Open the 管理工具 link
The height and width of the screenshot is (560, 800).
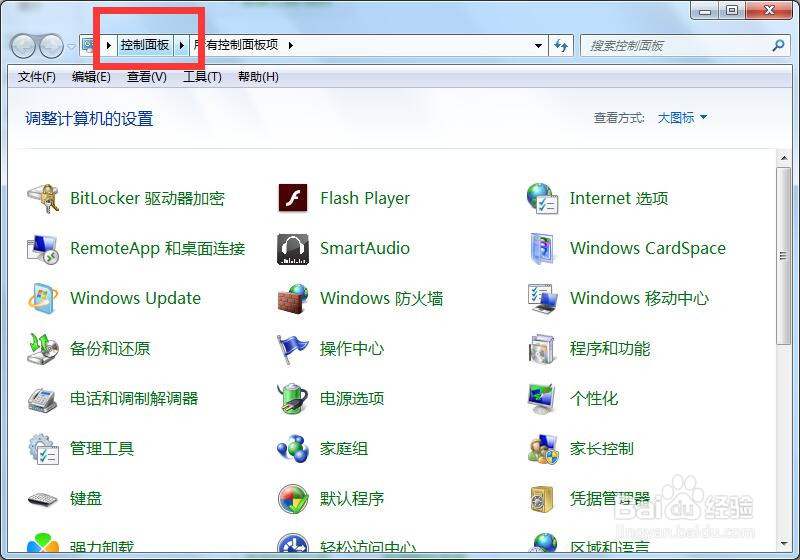click(x=102, y=449)
